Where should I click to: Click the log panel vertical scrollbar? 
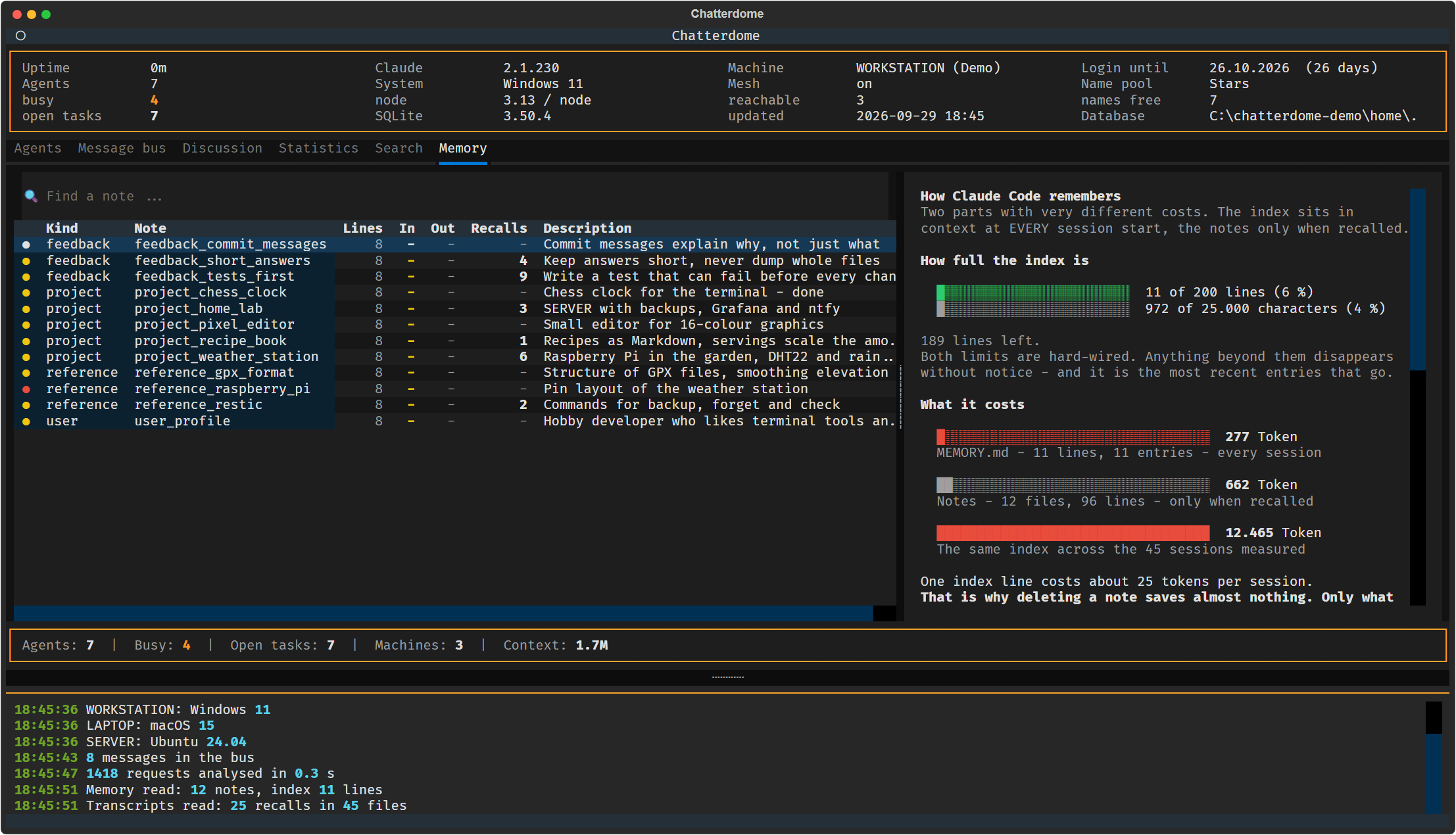(x=1434, y=757)
